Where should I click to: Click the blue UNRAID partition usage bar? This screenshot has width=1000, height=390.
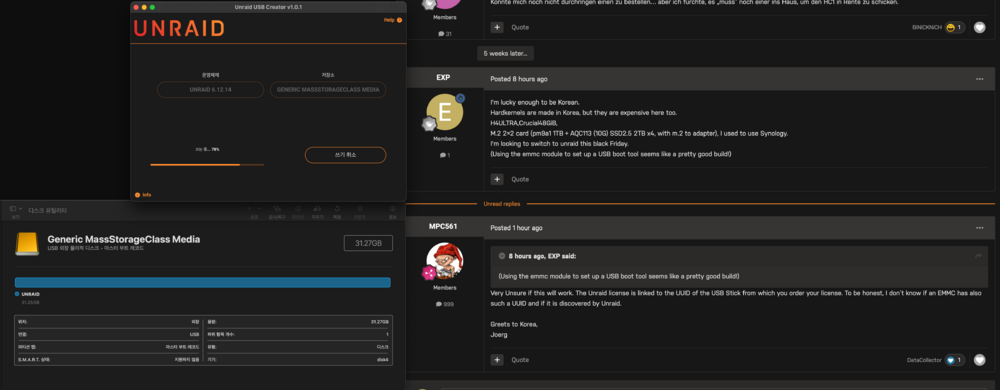click(x=203, y=282)
